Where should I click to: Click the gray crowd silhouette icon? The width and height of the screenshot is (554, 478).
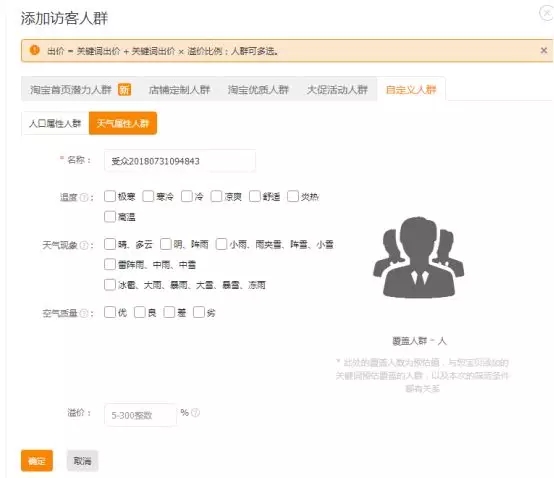419,257
